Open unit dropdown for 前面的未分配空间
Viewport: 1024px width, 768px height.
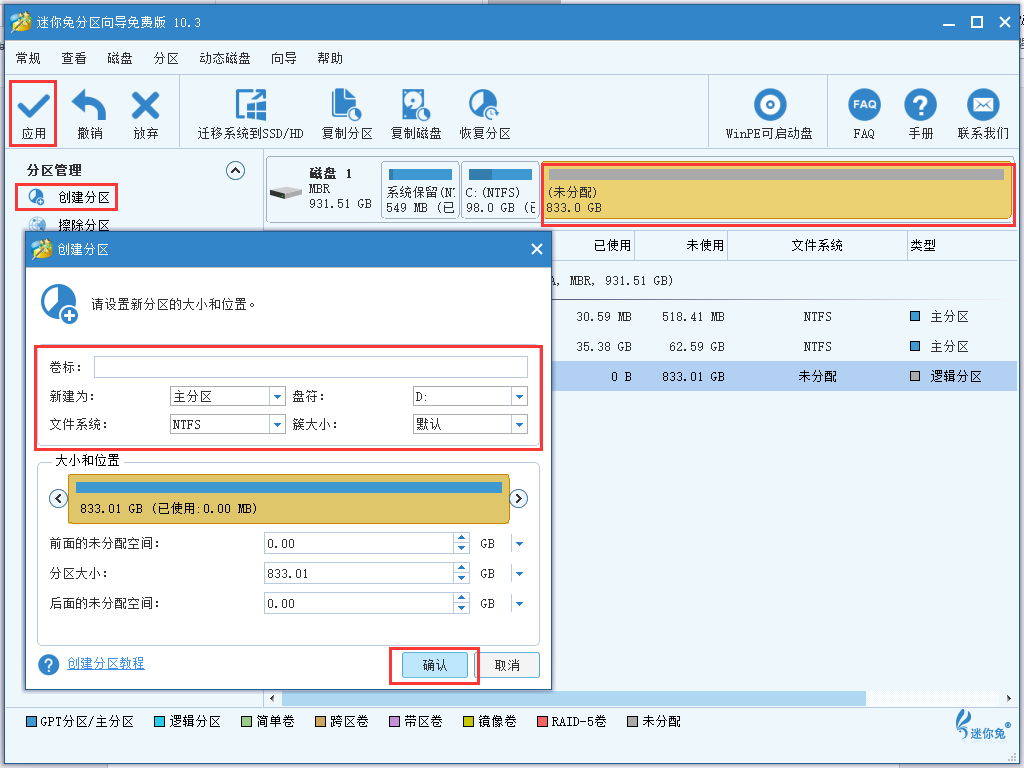[x=519, y=543]
